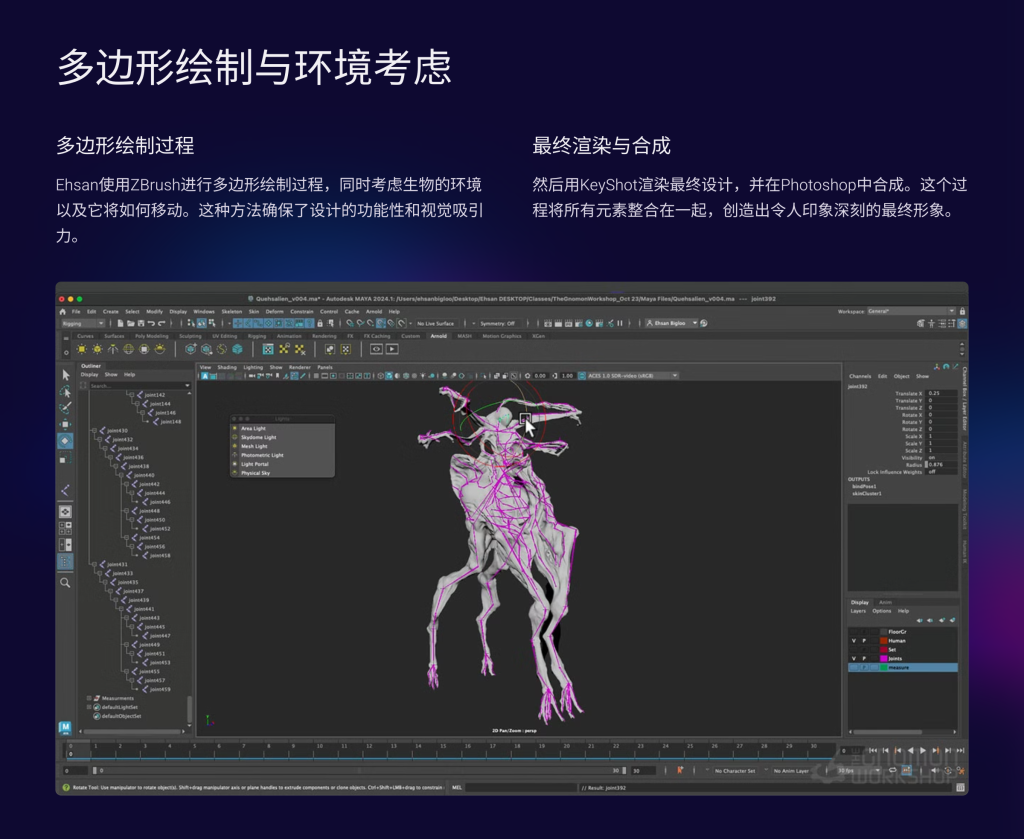This screenshot has height=839, width=1024.
Task: Click the Open Scene folder icon
Action: pos(131,323)
